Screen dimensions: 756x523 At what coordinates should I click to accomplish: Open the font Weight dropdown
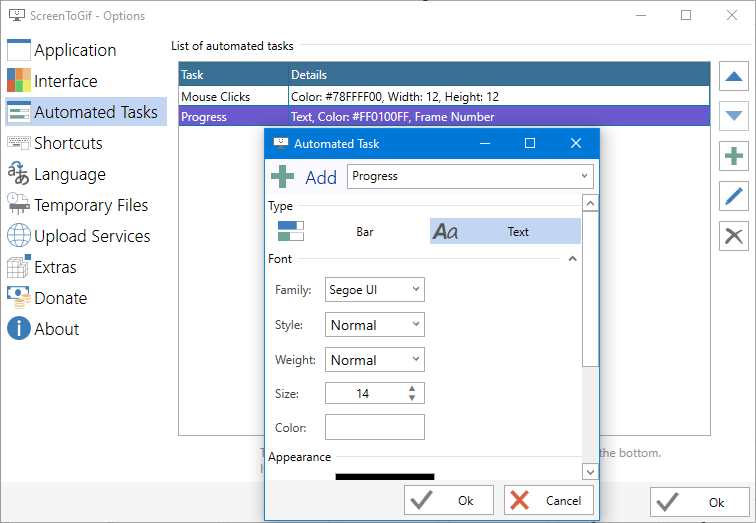(375, 360)
